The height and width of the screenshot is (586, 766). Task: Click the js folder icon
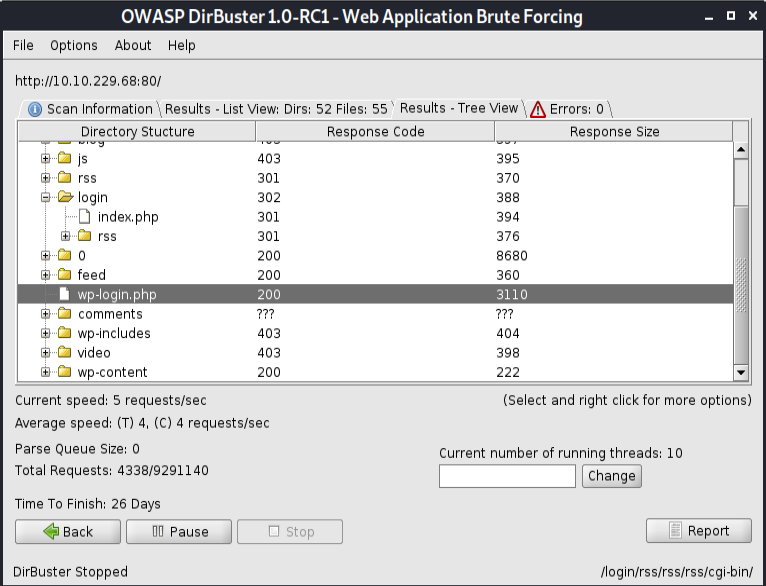64,158
